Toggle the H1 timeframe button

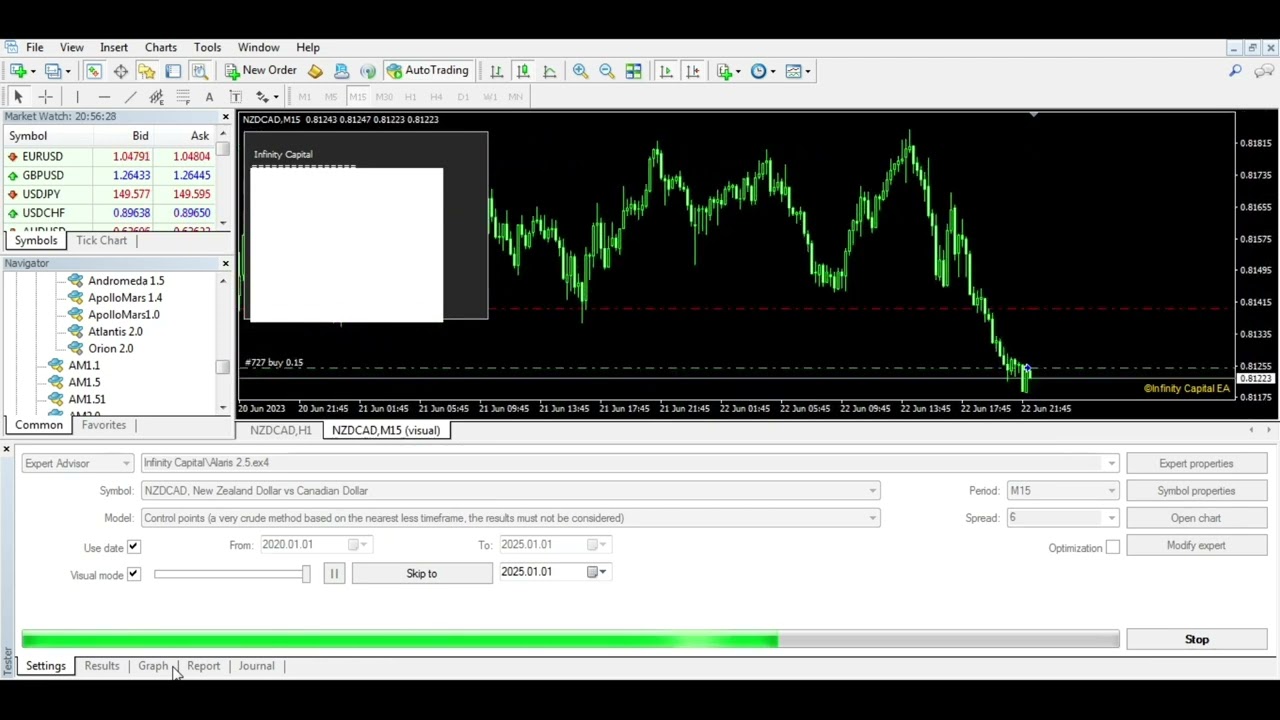410,97
